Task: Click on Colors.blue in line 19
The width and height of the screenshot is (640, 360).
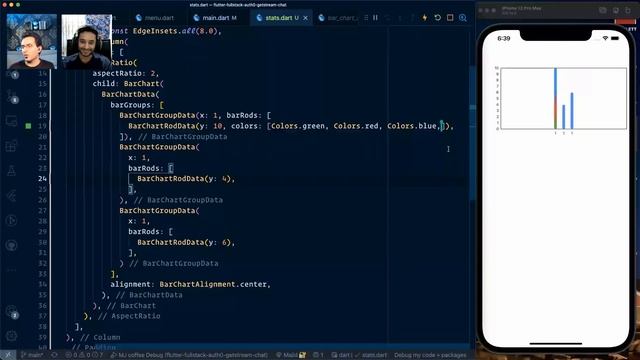Action: (x=411, y=126)
